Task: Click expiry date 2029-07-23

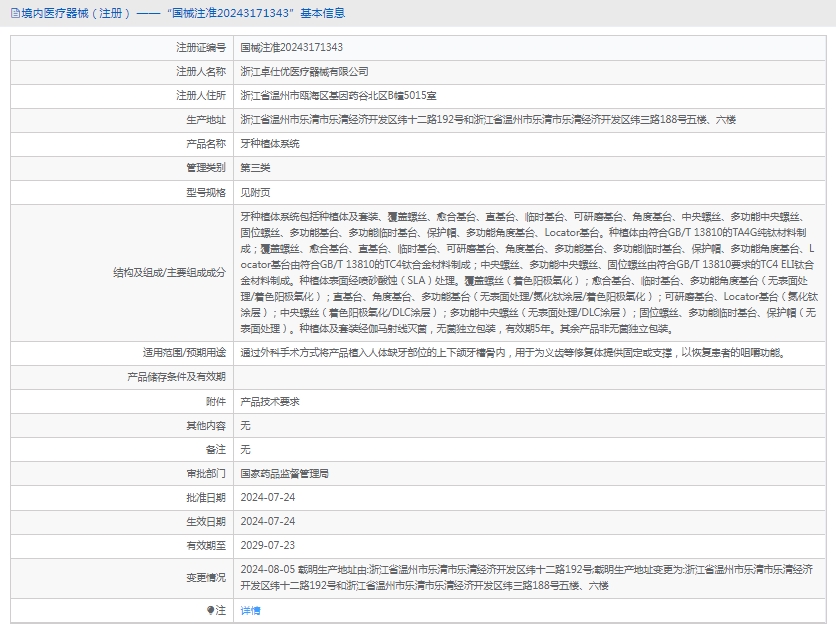Action: pos(267,545)
